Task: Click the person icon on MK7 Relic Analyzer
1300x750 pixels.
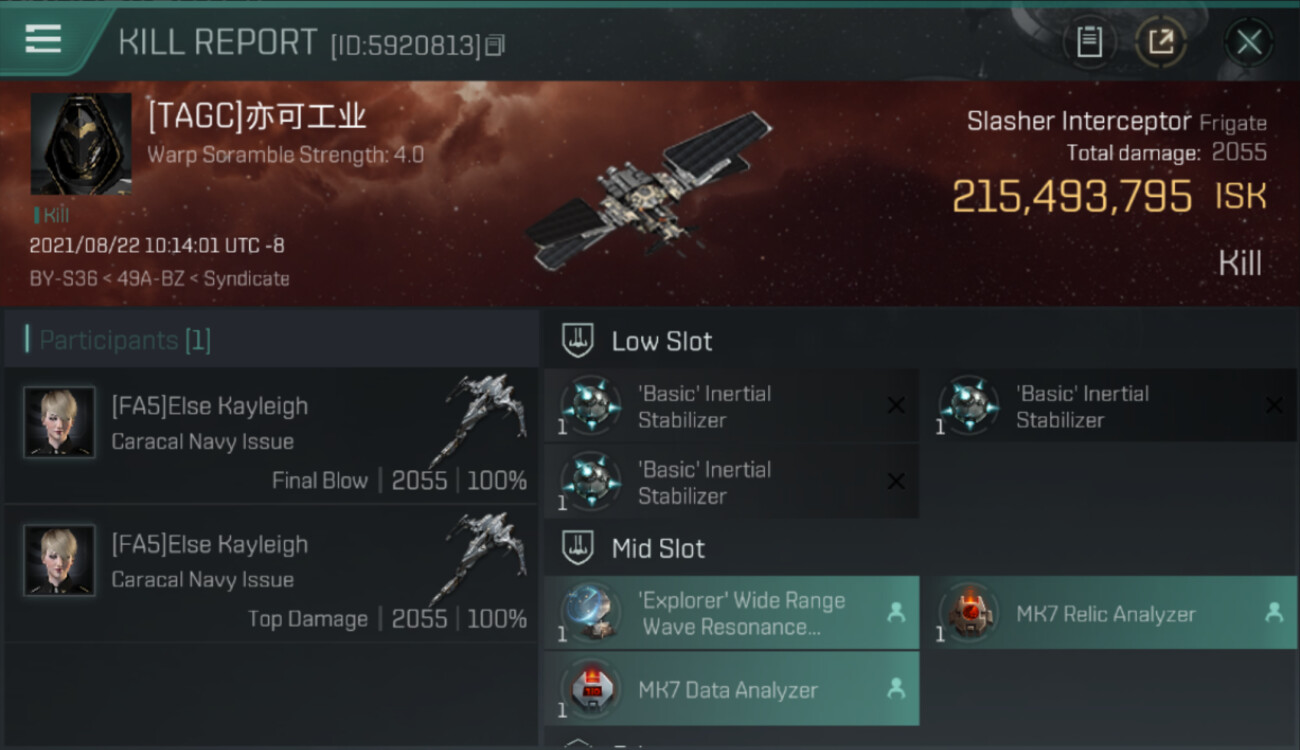Action: click(1273, 612)
